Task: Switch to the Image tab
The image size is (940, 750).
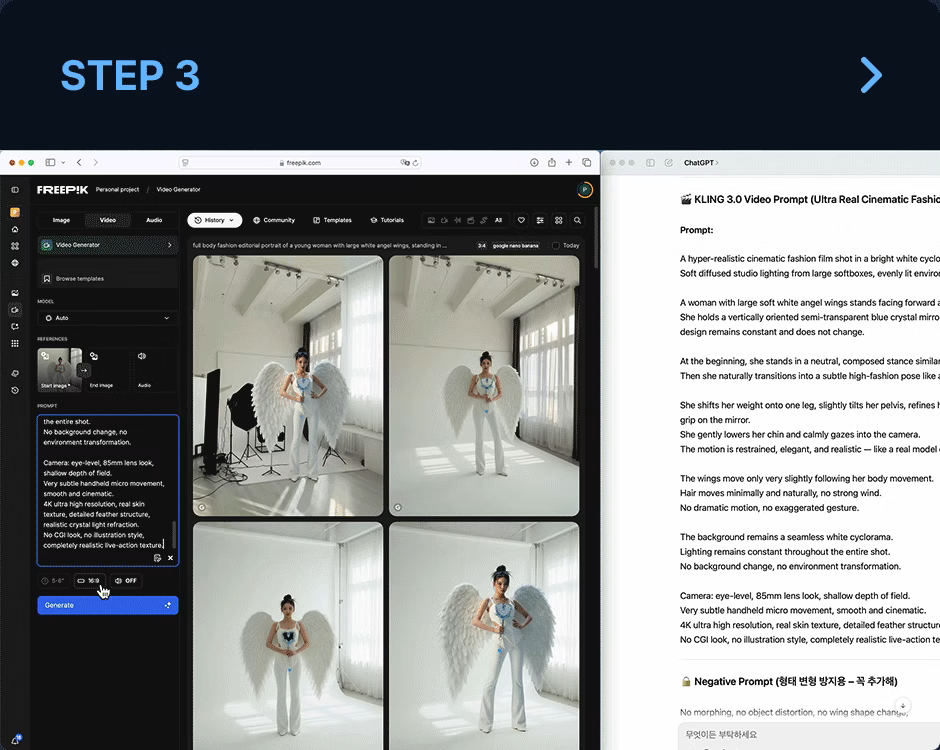Action: click(x=61, y=220)
